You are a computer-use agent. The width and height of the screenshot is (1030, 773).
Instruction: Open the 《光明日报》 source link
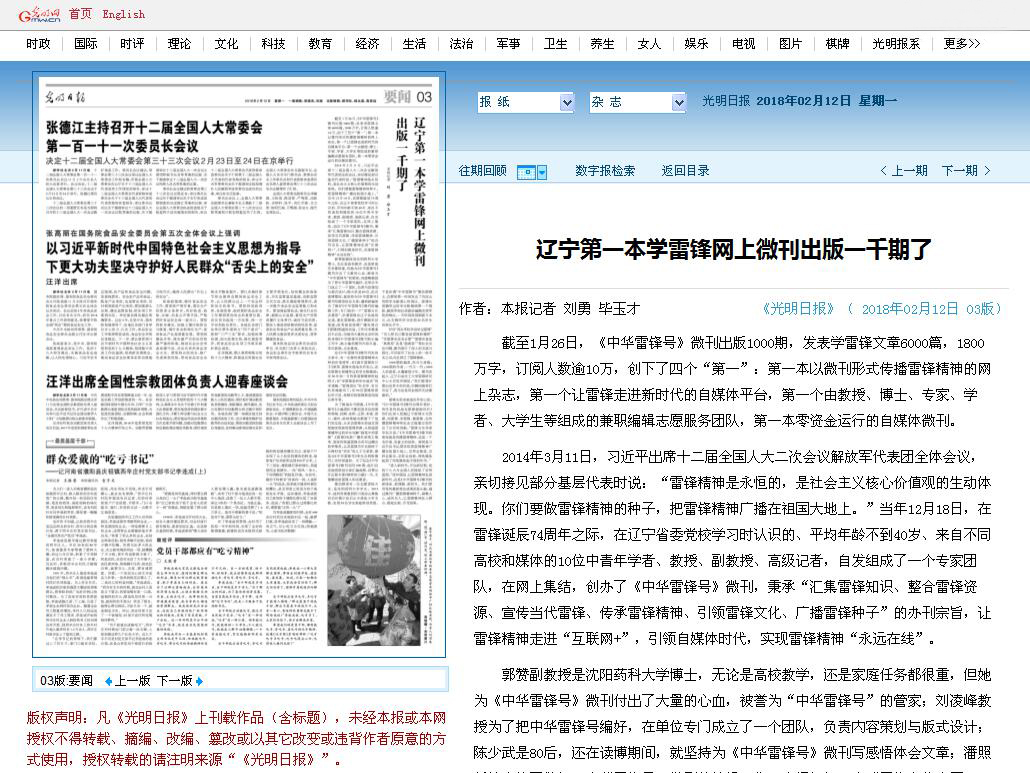[798, 309]
